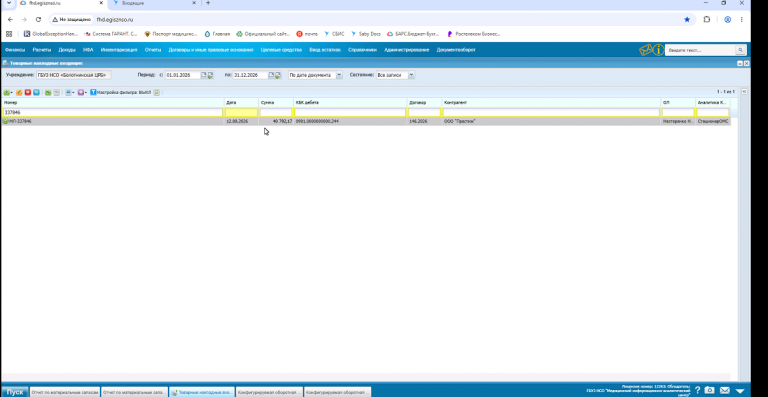Click the envelope icon in the bottom bar
This screenshot has width=768, height=397.
725,390
